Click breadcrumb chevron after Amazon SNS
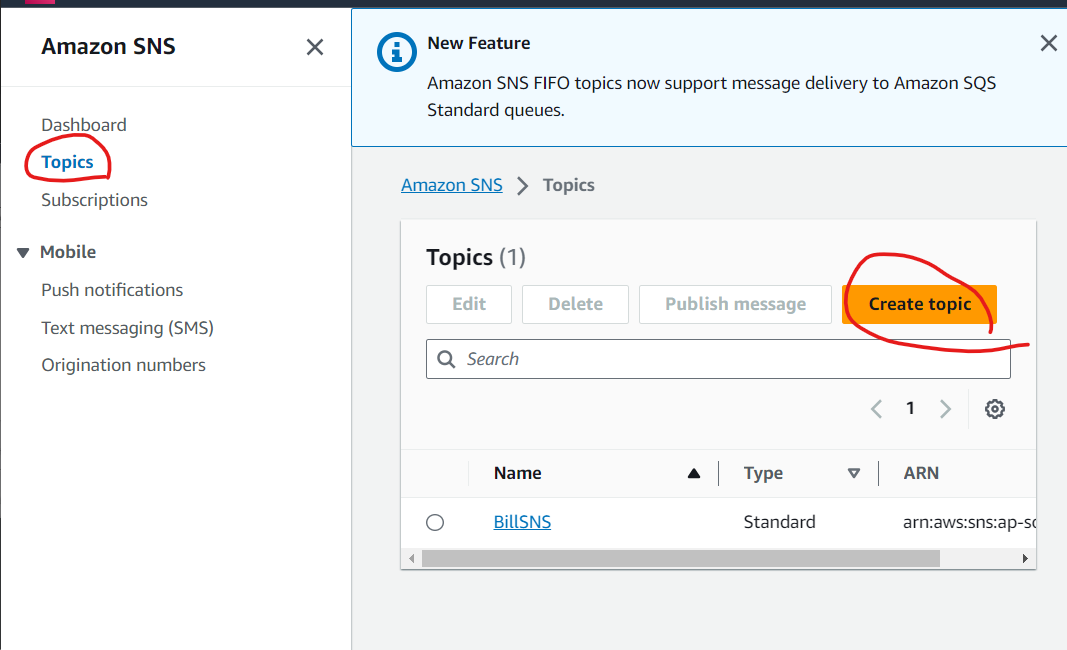The image size is (1067, 650). click(x=522, y=186)
